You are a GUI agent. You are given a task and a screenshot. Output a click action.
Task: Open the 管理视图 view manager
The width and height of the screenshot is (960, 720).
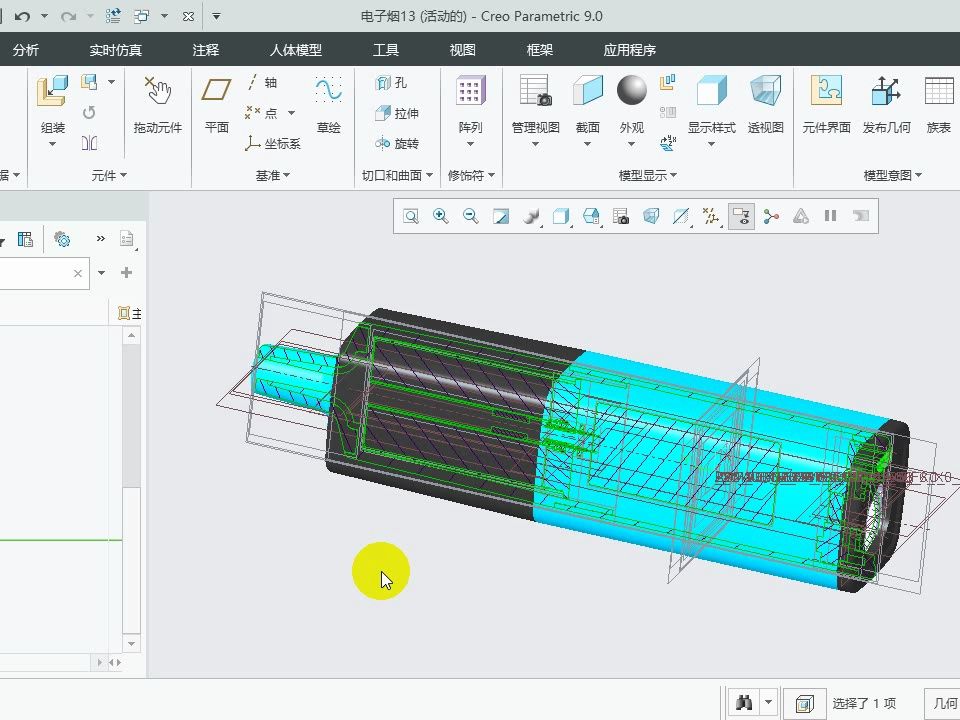click(x=535, y=105)
